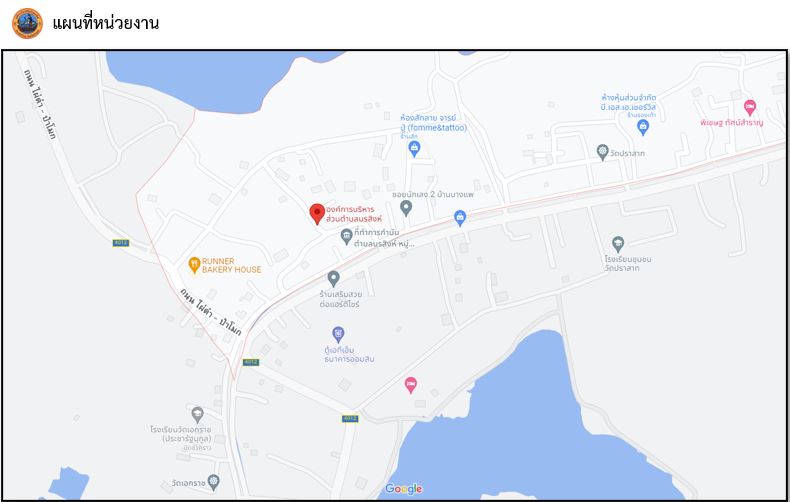
Task: Open the วัดเอกราช temple marker
Action: [x=214, y=482]
